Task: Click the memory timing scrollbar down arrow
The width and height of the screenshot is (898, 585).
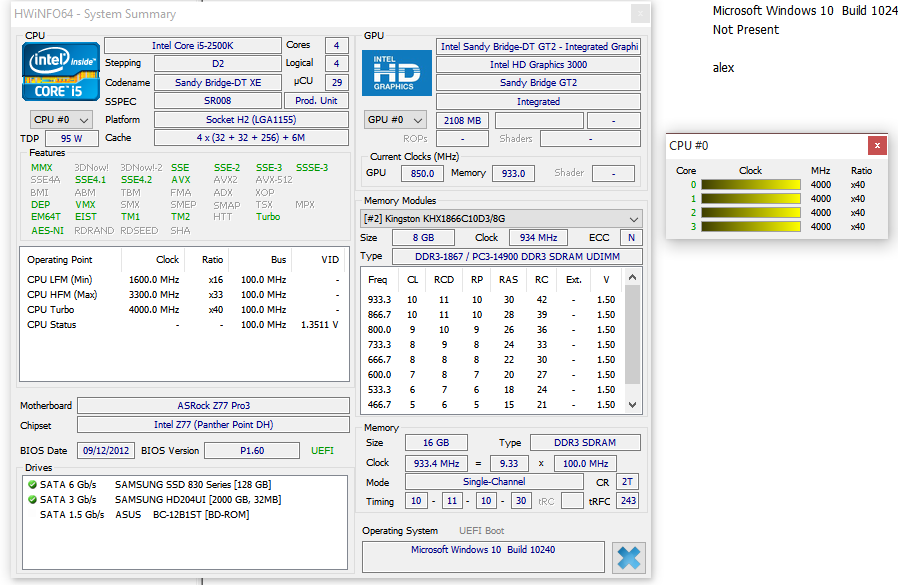Action: 632,405
